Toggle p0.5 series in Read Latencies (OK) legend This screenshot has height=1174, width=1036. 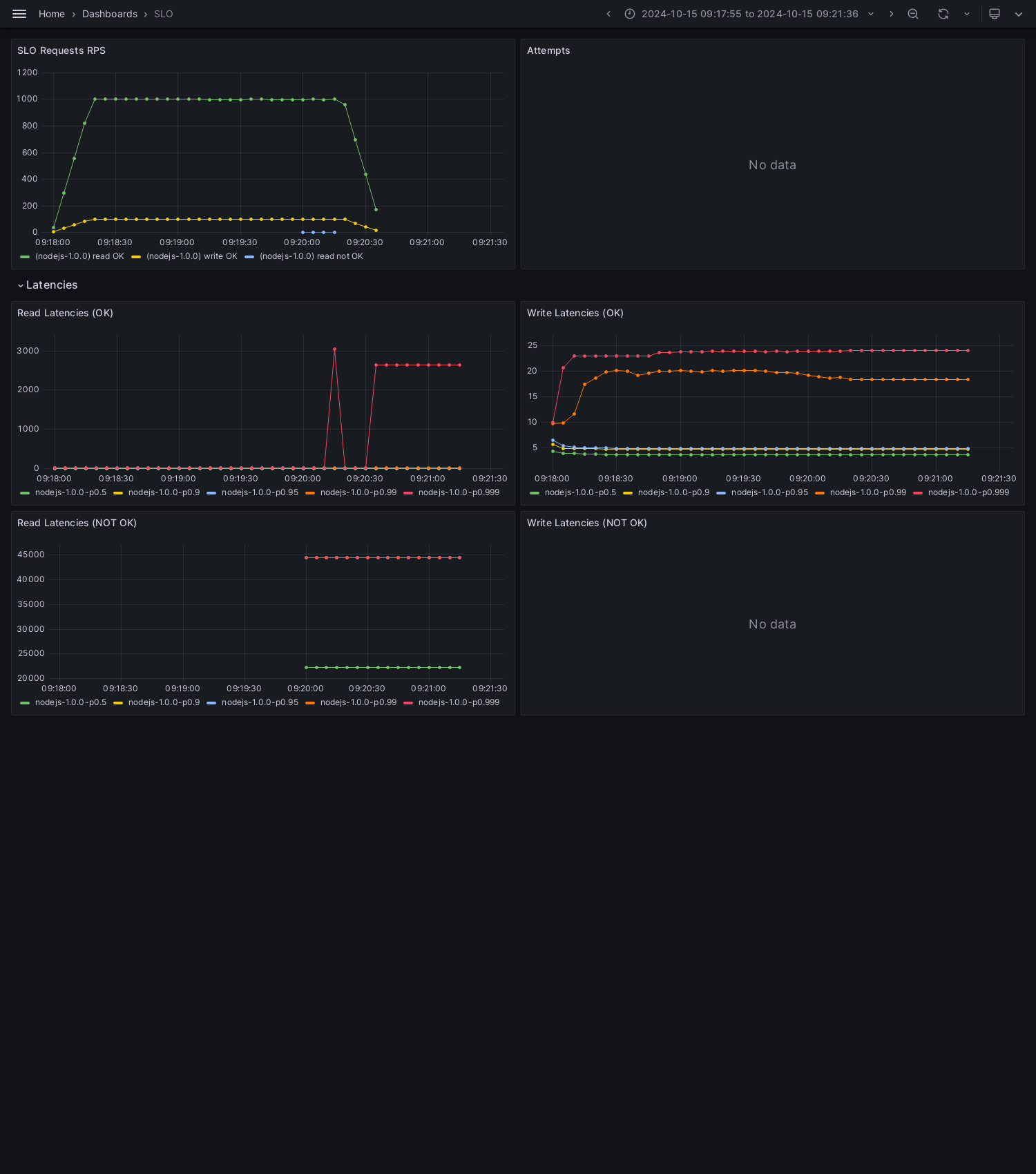click(70, 492)
